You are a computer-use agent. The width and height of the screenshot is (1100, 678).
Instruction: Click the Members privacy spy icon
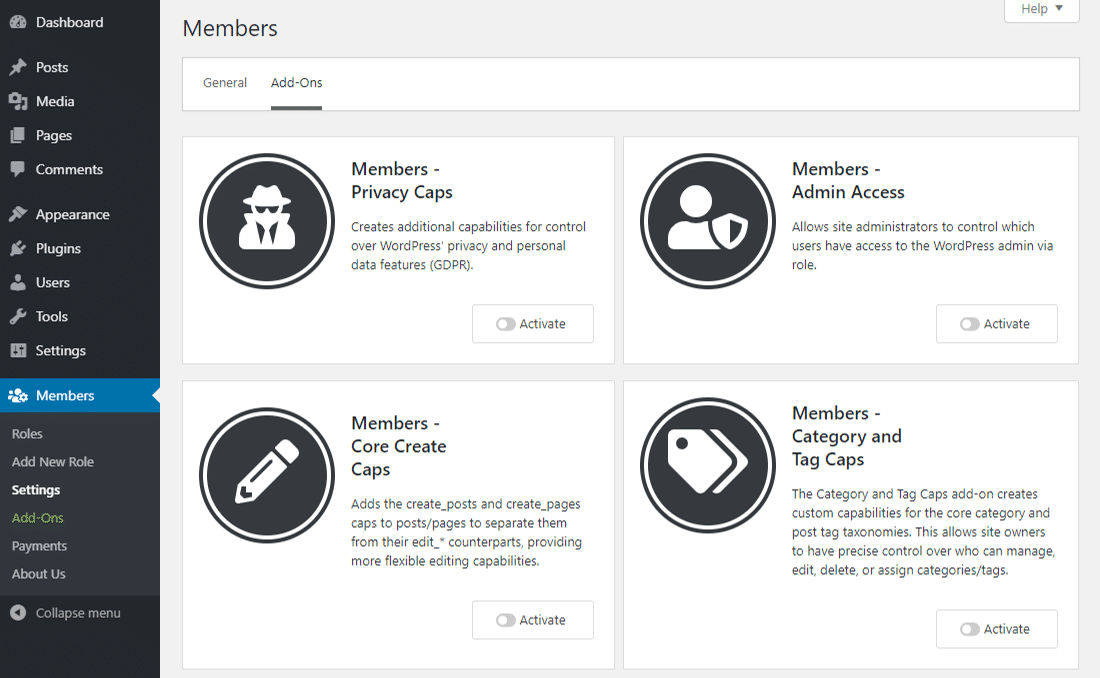267,221
